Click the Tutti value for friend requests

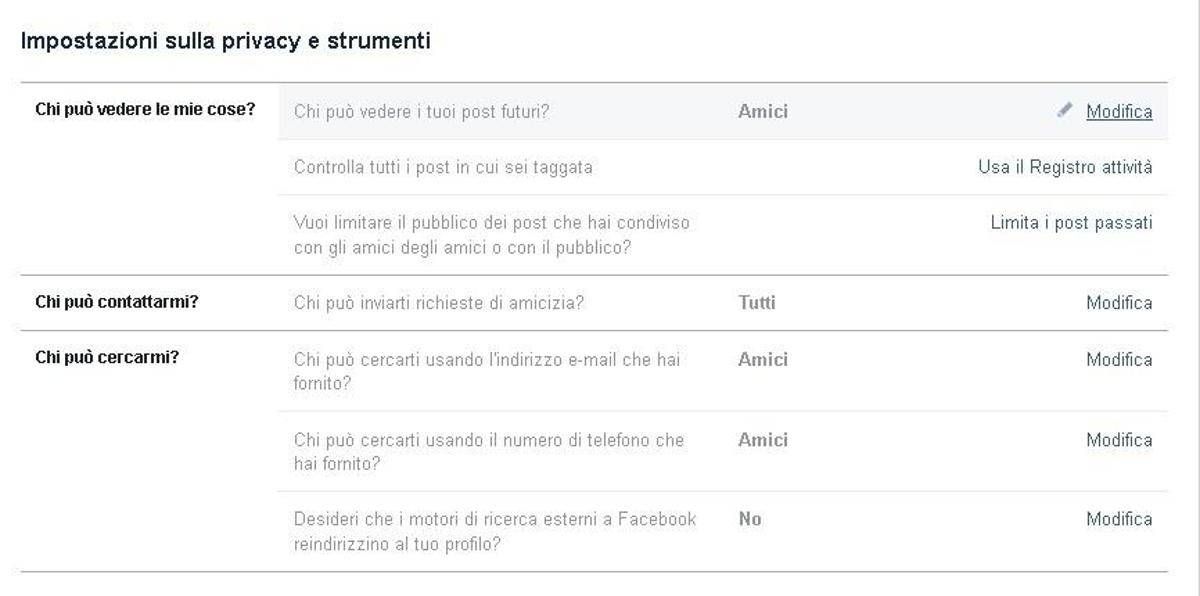pos(757,303)
